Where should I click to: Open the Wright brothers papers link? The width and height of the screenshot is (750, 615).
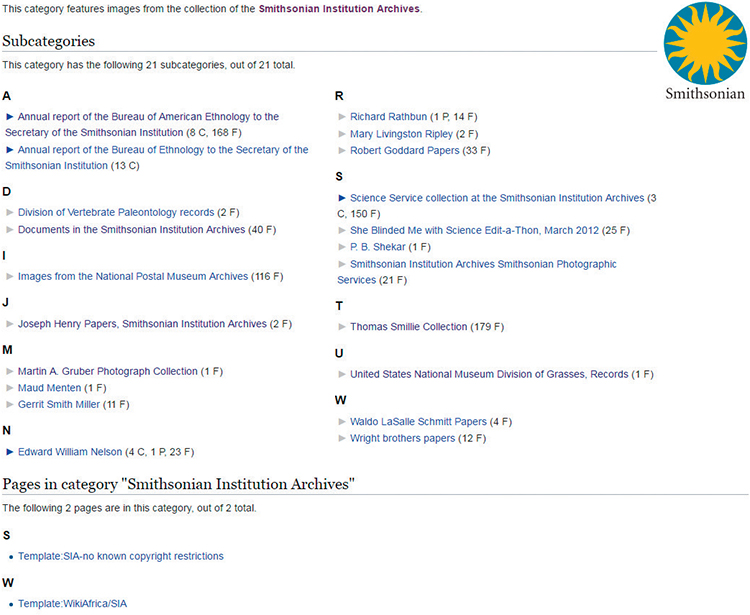[402, 438]
